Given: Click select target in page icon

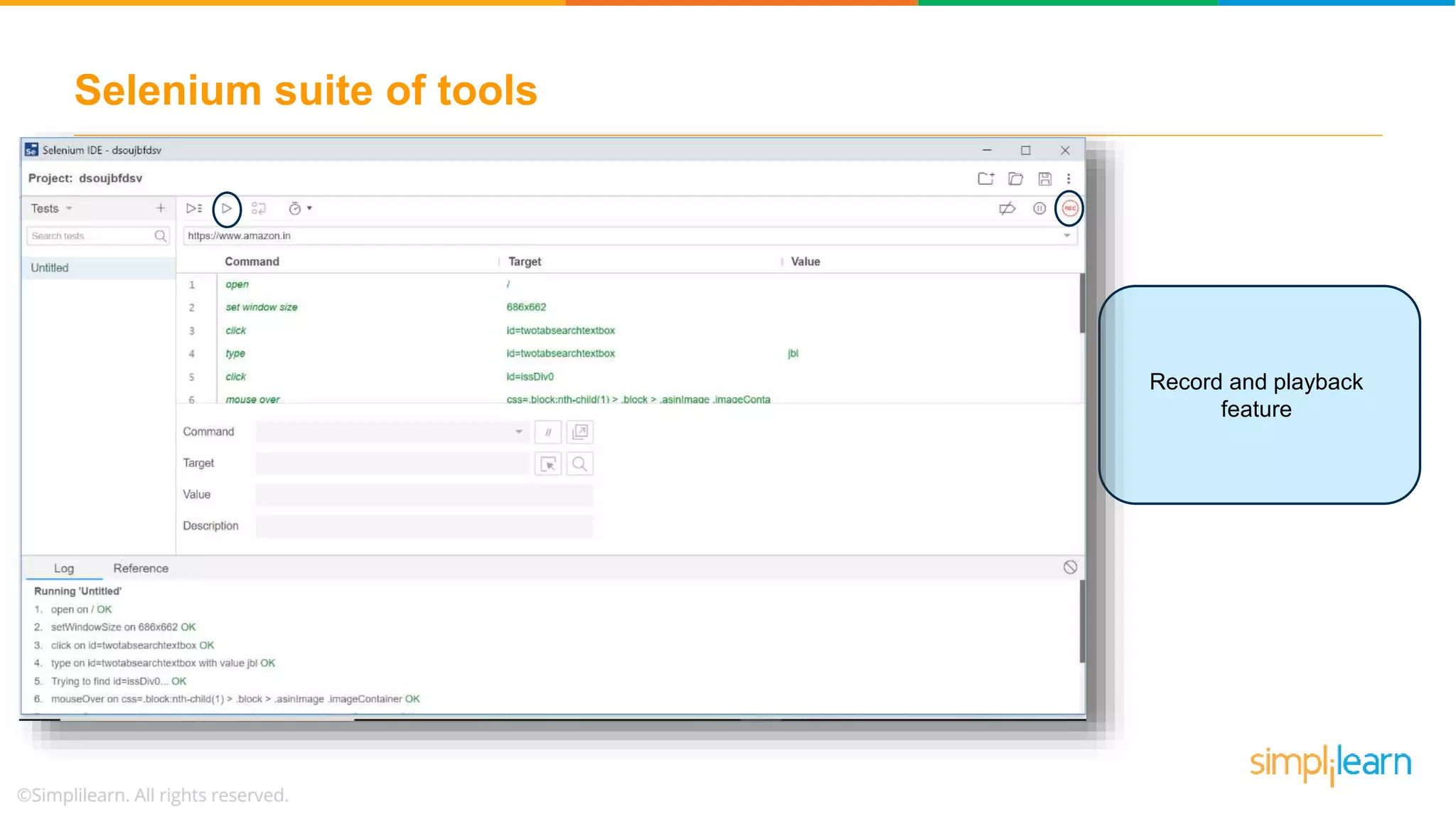Looking at the screenshot, I should pos(548,464).
